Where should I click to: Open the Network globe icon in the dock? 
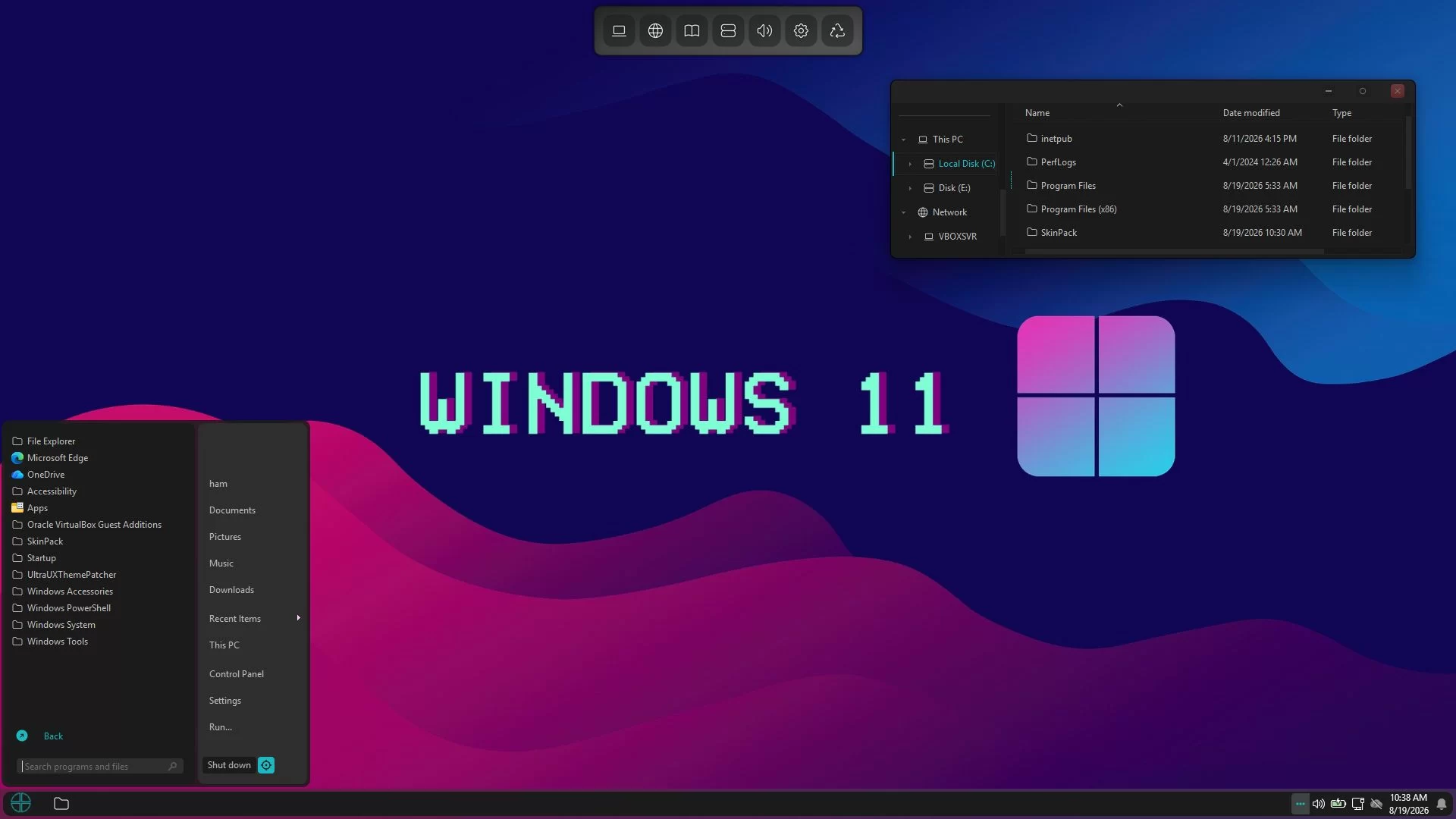tap(655, 31)
